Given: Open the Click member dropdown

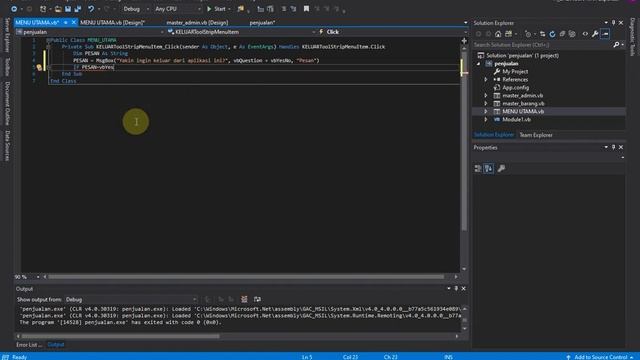Looking at the screenshot, I should coord(392,32).
